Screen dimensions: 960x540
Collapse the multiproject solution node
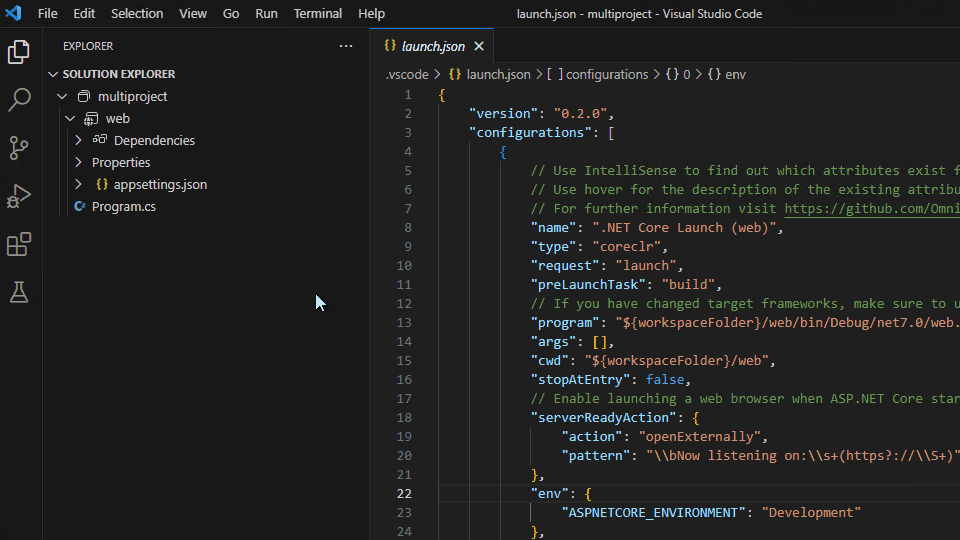pos(63,97)
